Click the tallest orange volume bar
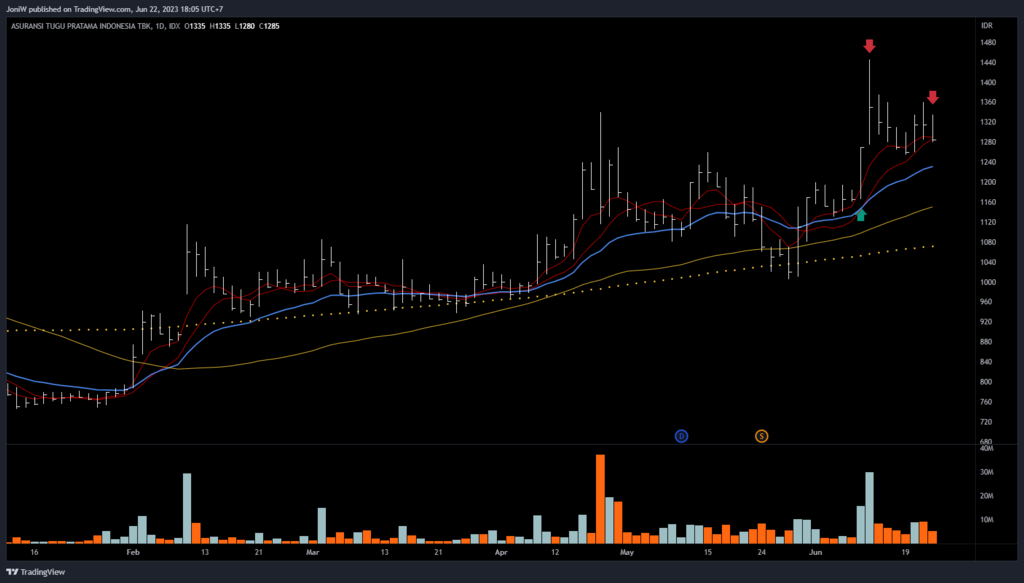 (601, 499)
